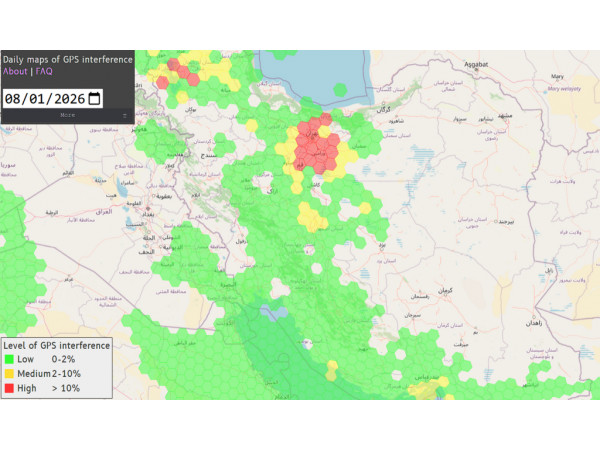The height and width of the screenshot is (450, 600).
Task: Click the Mary city label
Action: 557,75
